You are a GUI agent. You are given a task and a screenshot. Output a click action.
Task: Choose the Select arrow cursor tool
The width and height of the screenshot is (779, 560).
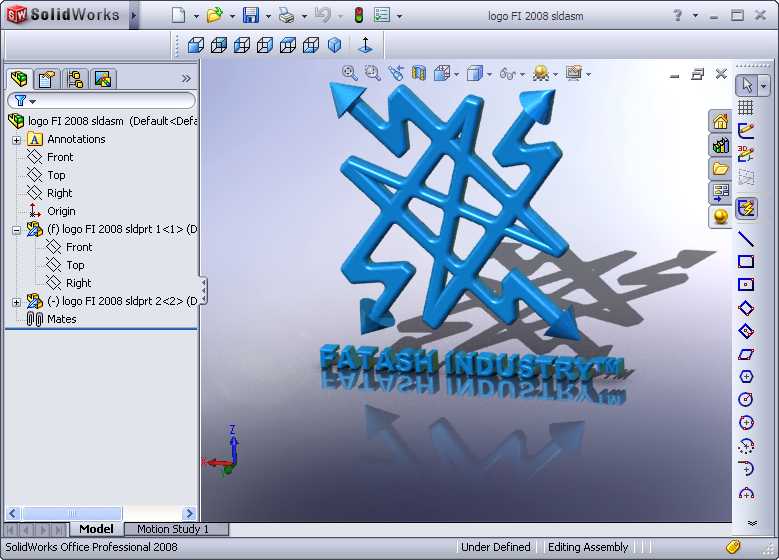[746, 85]
